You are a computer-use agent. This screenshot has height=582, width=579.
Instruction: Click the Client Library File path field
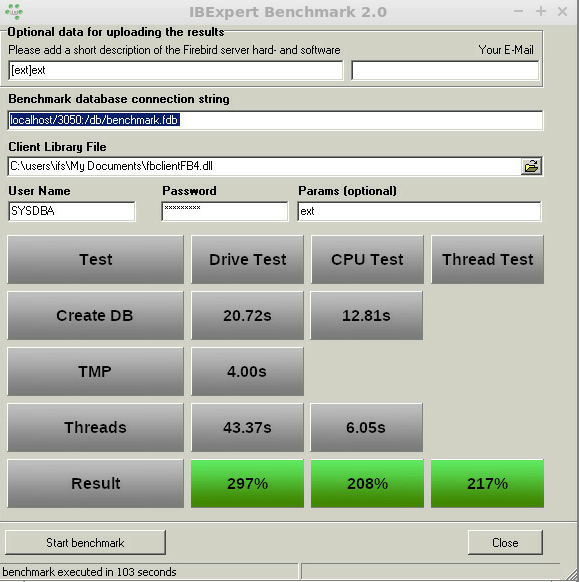pos(264,166)
